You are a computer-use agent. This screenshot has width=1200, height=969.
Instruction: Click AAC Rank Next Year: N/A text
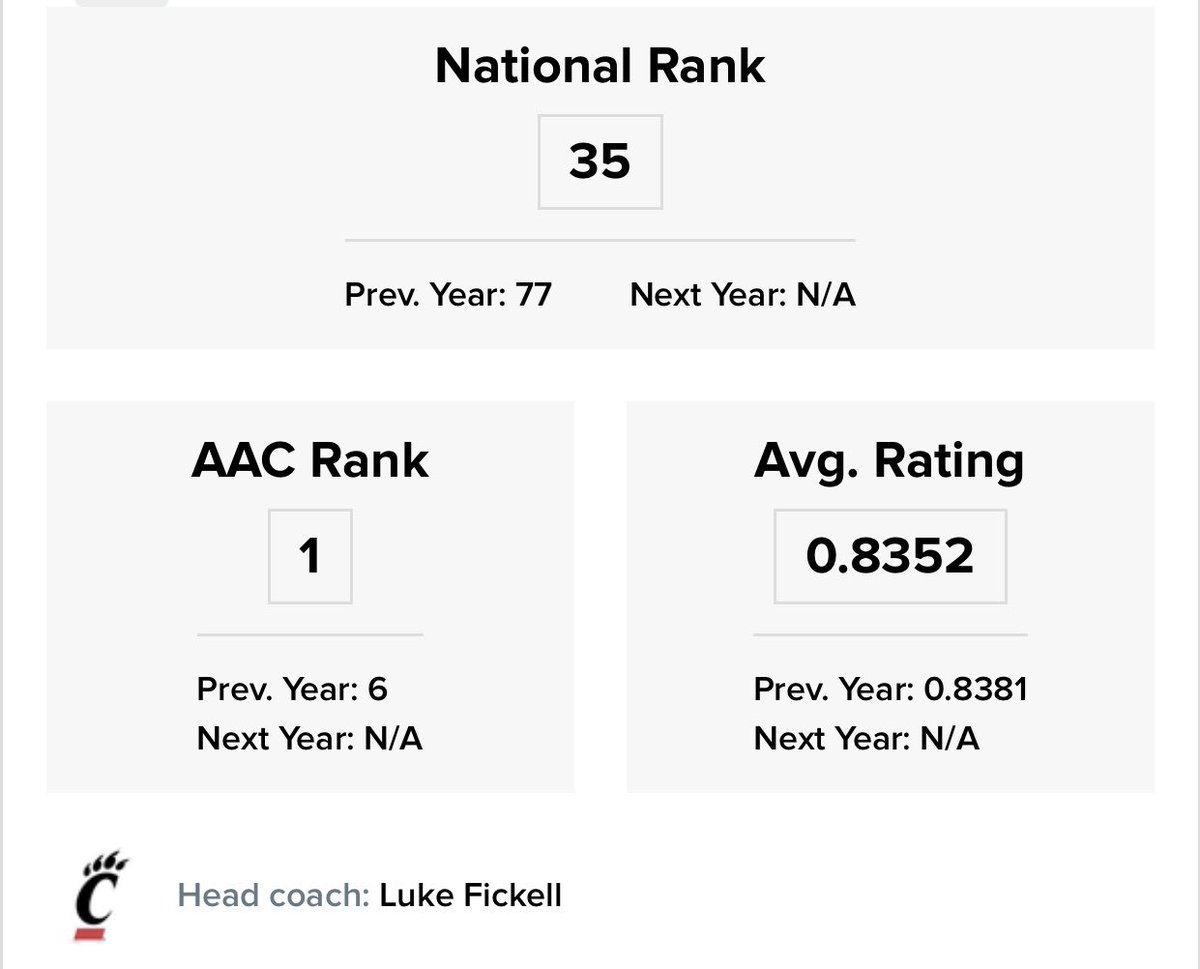click(x=310, y=738)
